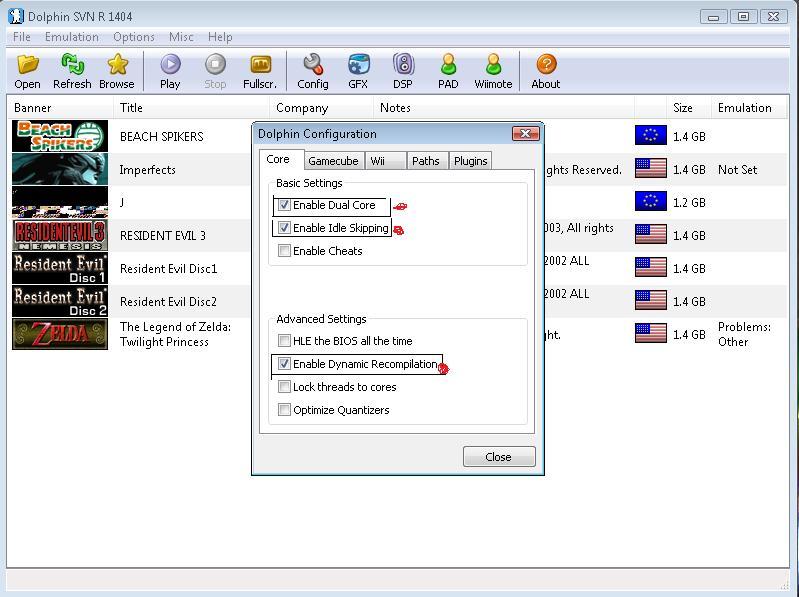Click the Problems: Other emulation status
Screen dimensions: 799x597
(x=744, y=334)
